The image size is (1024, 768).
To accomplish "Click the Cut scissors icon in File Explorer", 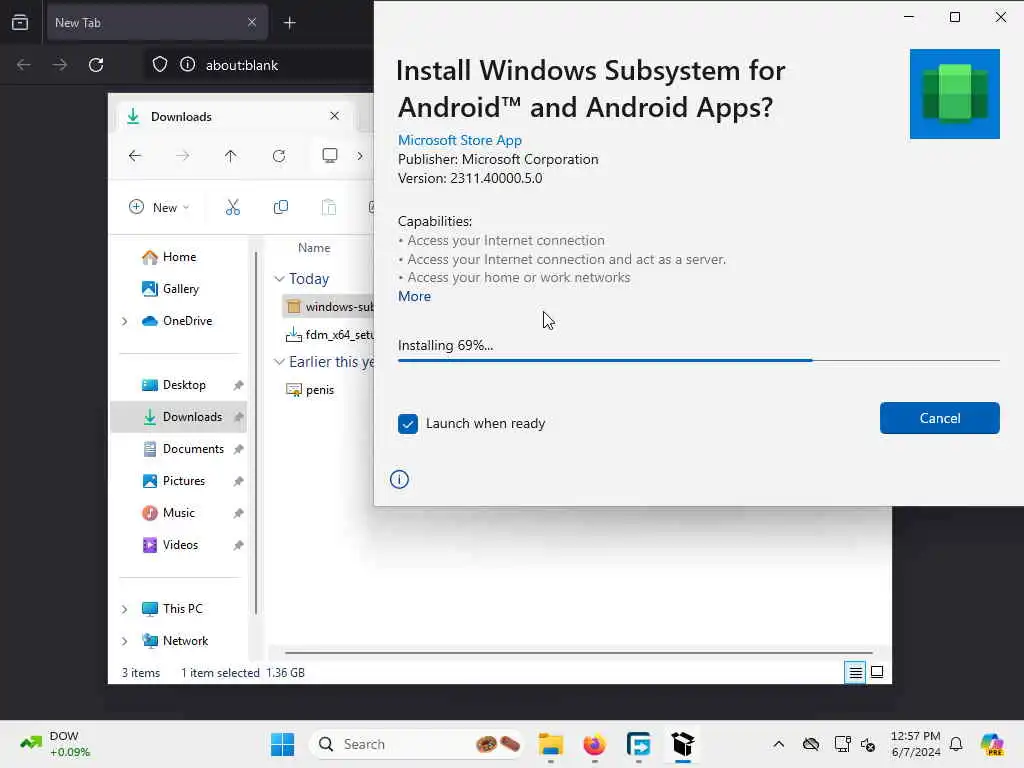I will tap(232, 208).
